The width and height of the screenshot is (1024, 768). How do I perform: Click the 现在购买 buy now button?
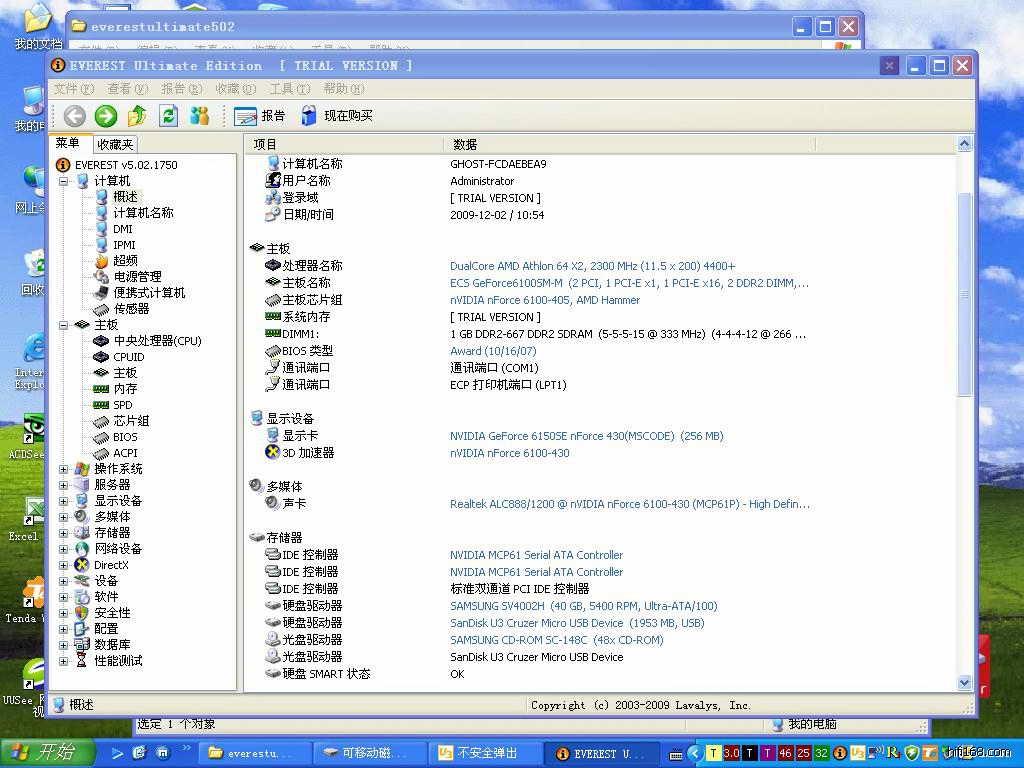pos(337,116)
